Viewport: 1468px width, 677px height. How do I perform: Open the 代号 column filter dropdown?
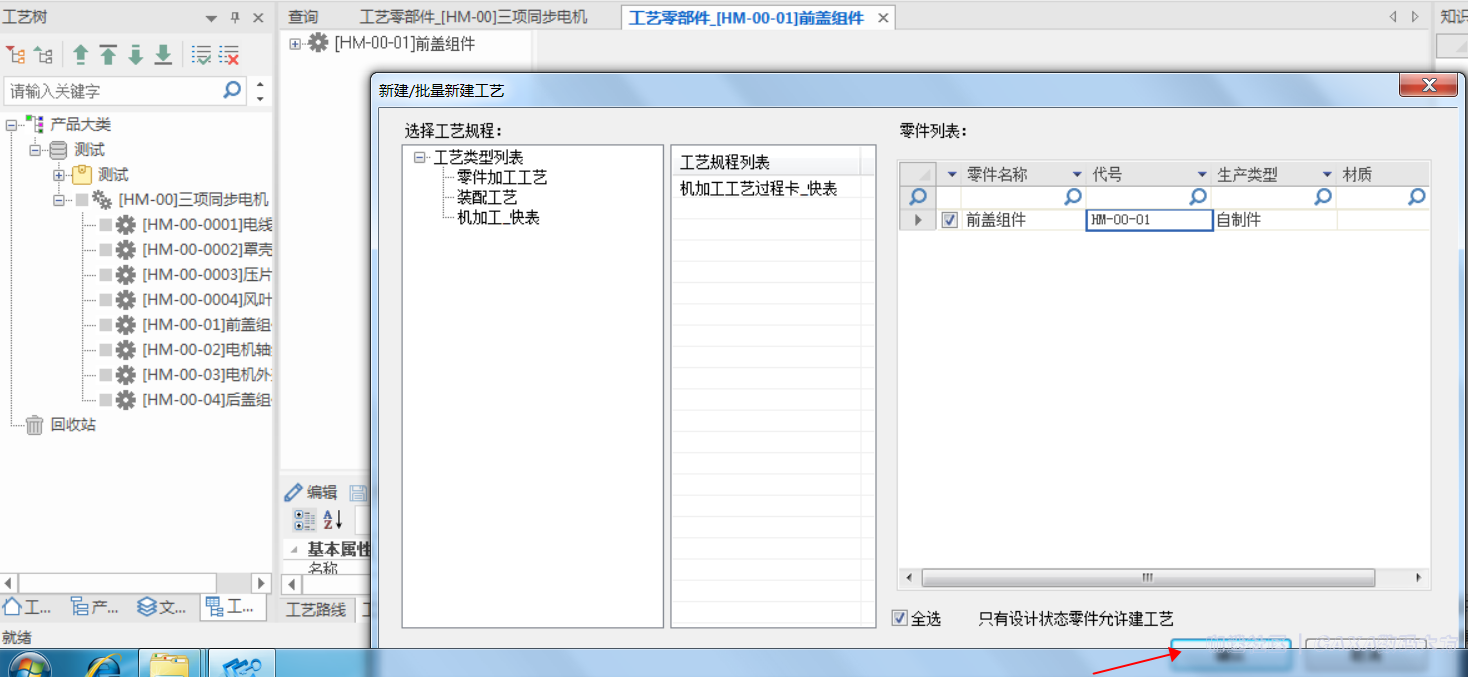click(x=1202, y=175)
